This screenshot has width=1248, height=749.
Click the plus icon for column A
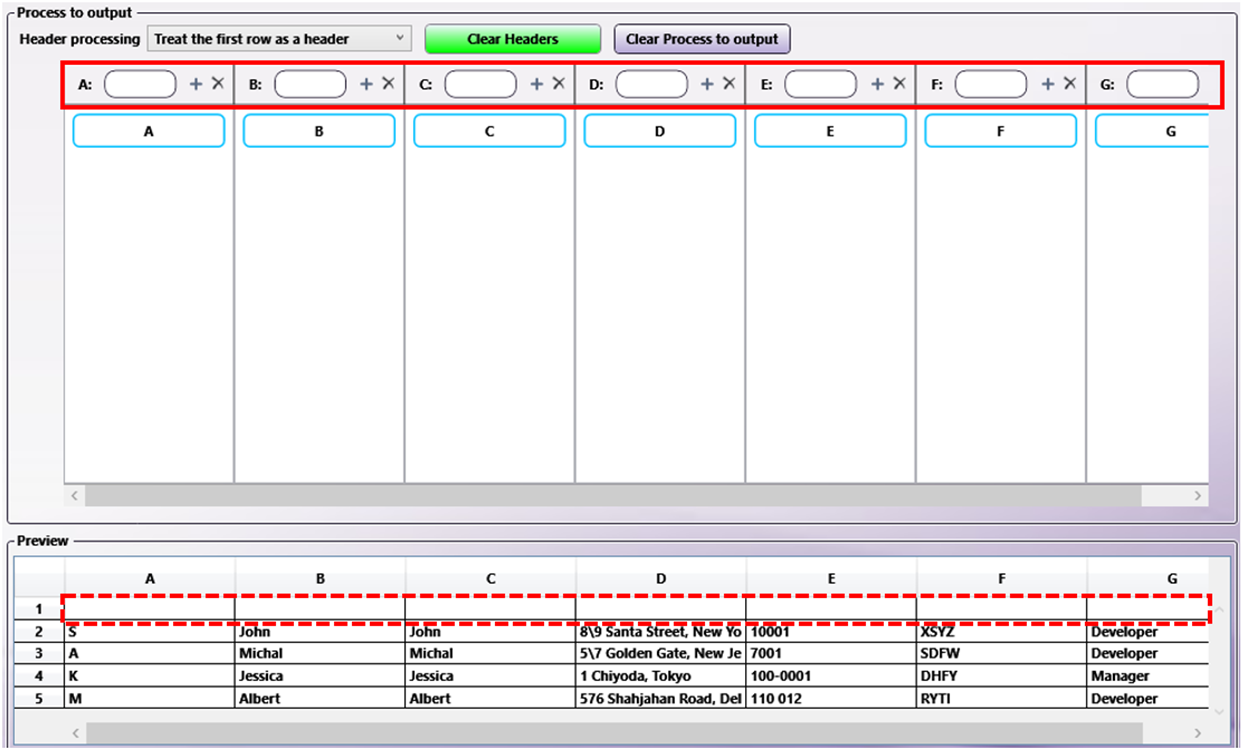pyautogui.click(x=196, y=85)
